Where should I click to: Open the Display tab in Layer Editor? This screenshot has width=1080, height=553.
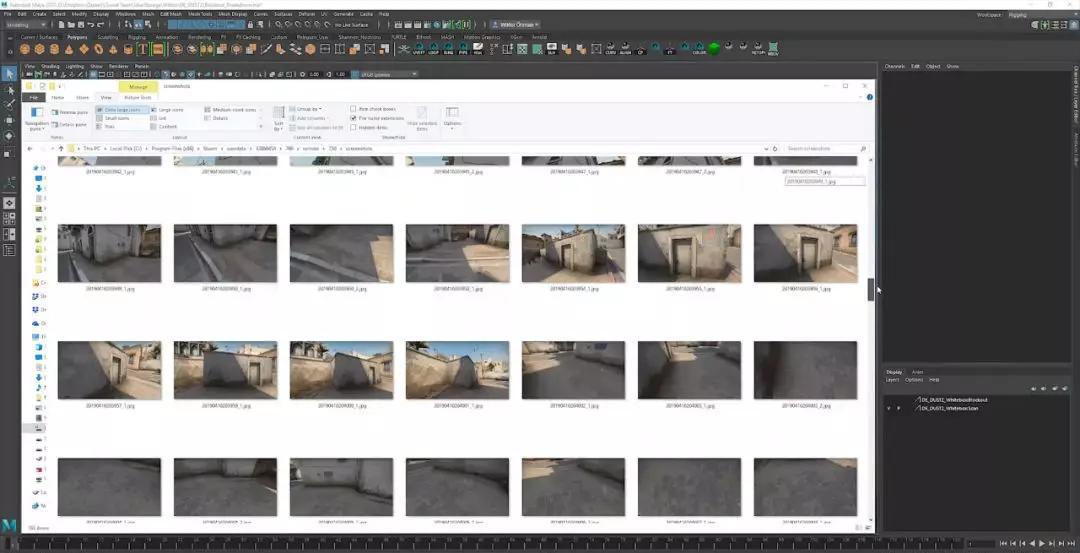[893, 372]
